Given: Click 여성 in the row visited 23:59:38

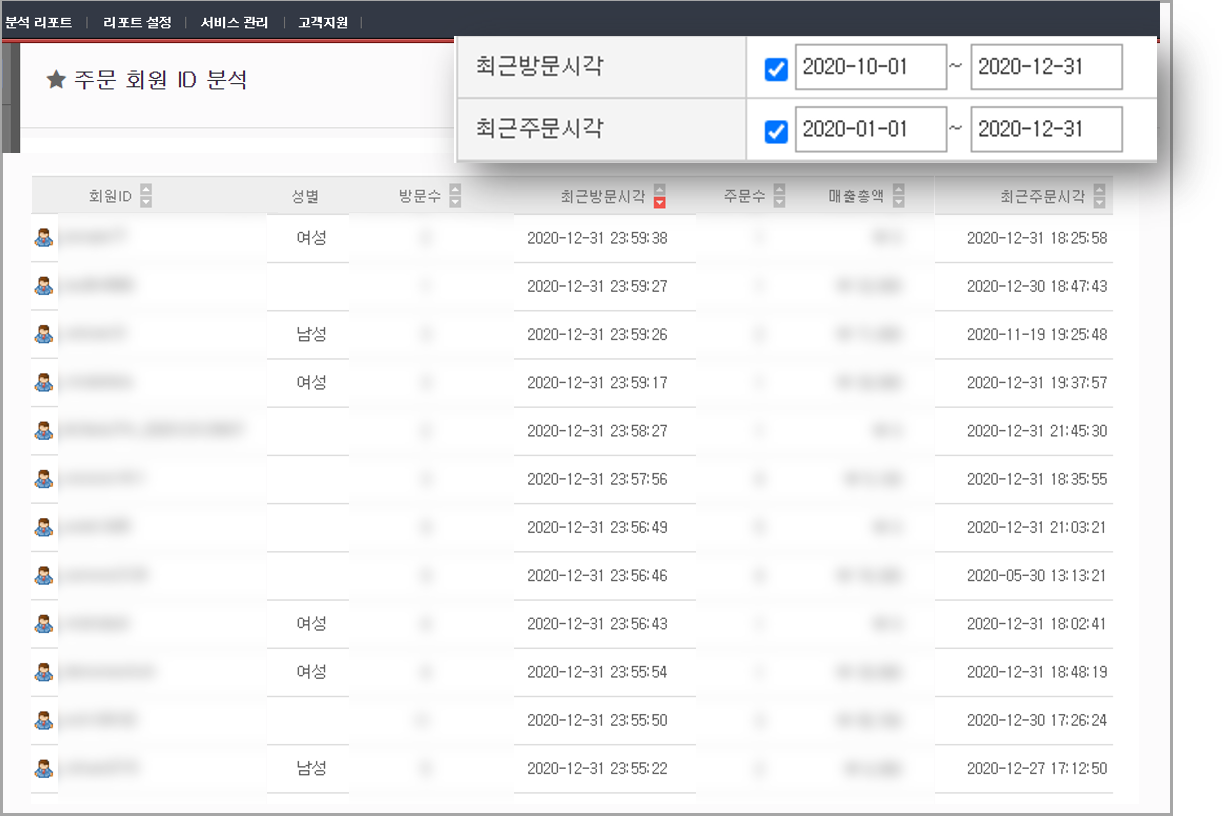Looking at the screenshot, I should [x=312, y=238].
